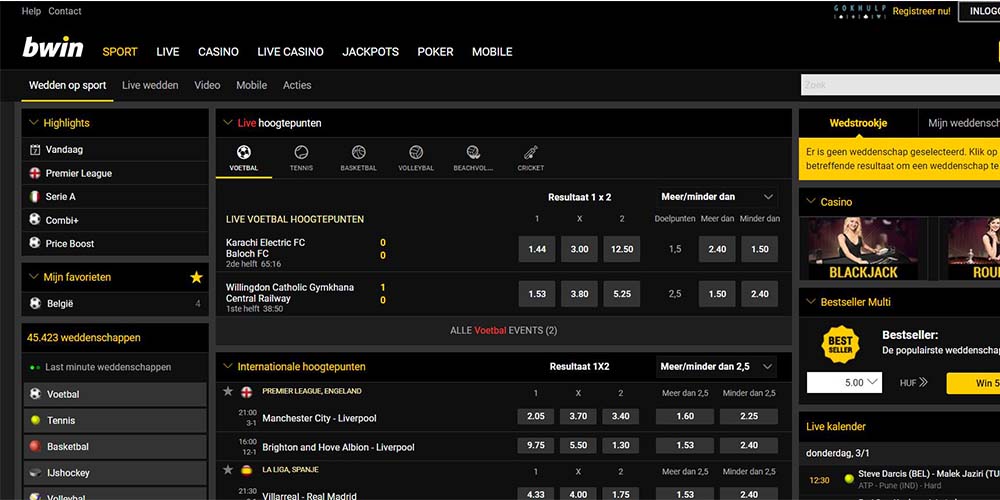Open the Meer/minder dan dropdown

[x=716, y=197]
